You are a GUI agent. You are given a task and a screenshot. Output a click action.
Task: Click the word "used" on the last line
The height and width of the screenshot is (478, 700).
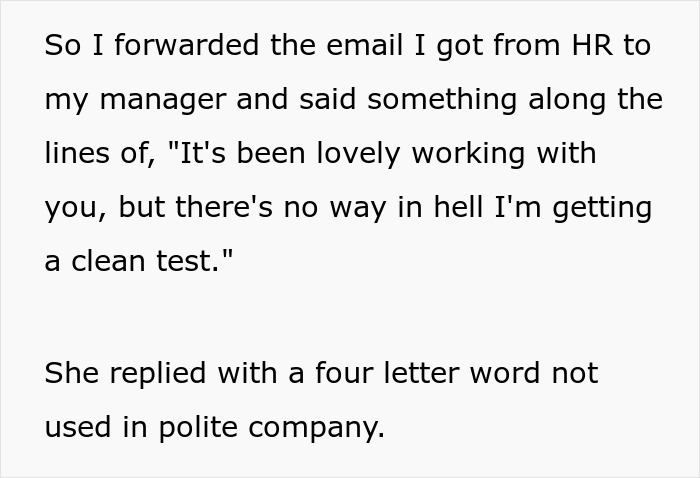pos(77,427)
